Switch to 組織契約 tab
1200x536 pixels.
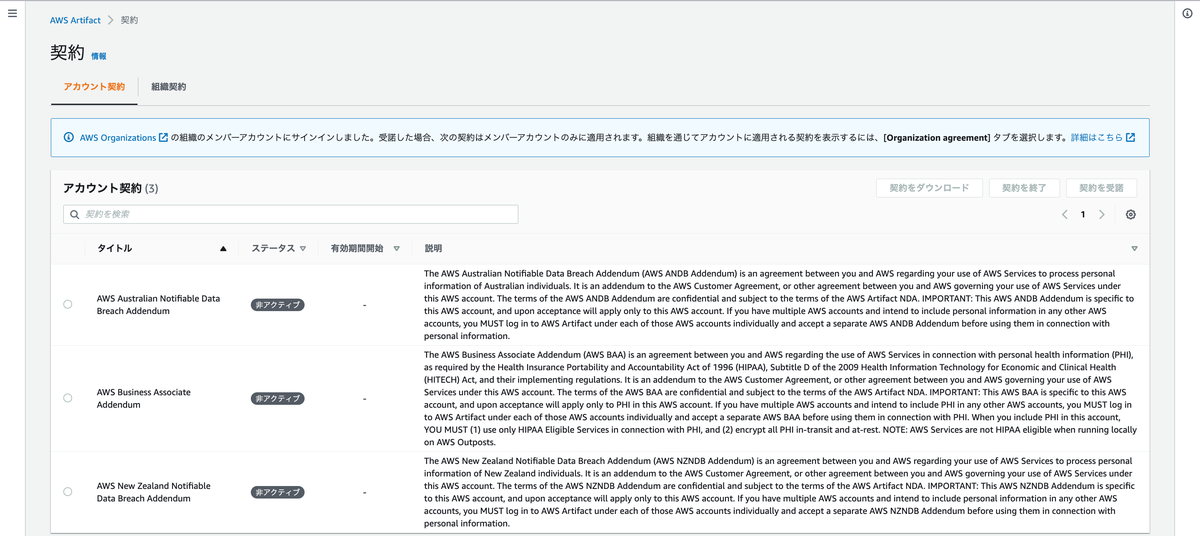pyautogui.click(x=169, y=87)
